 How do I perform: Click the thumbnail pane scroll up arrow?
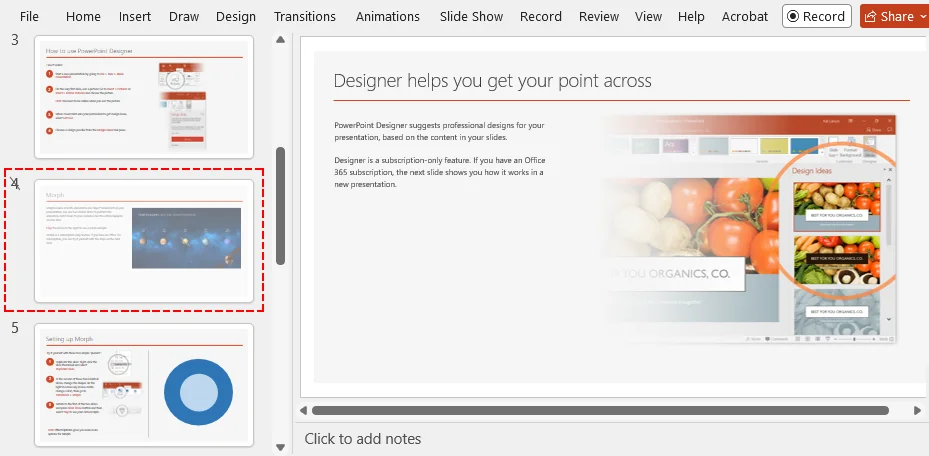coord(281,40)
